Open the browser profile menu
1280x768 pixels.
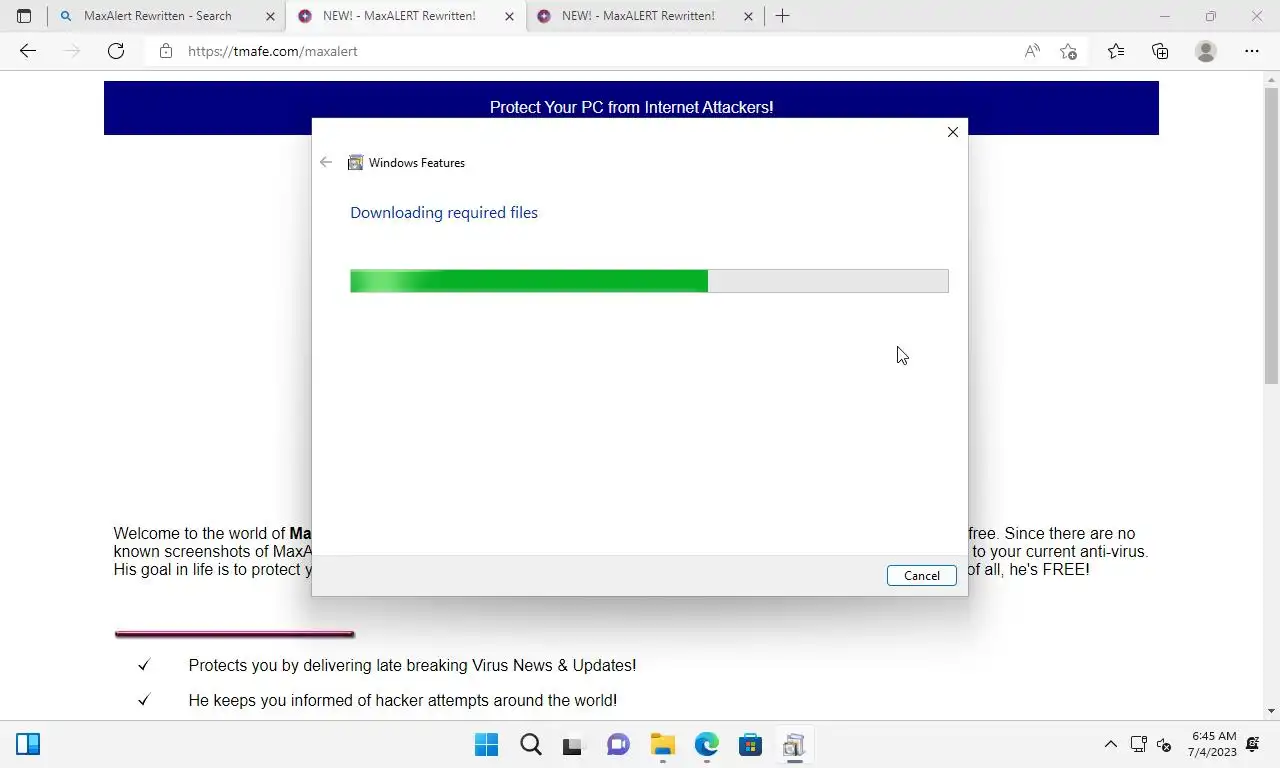click(x=1206, y=51)
